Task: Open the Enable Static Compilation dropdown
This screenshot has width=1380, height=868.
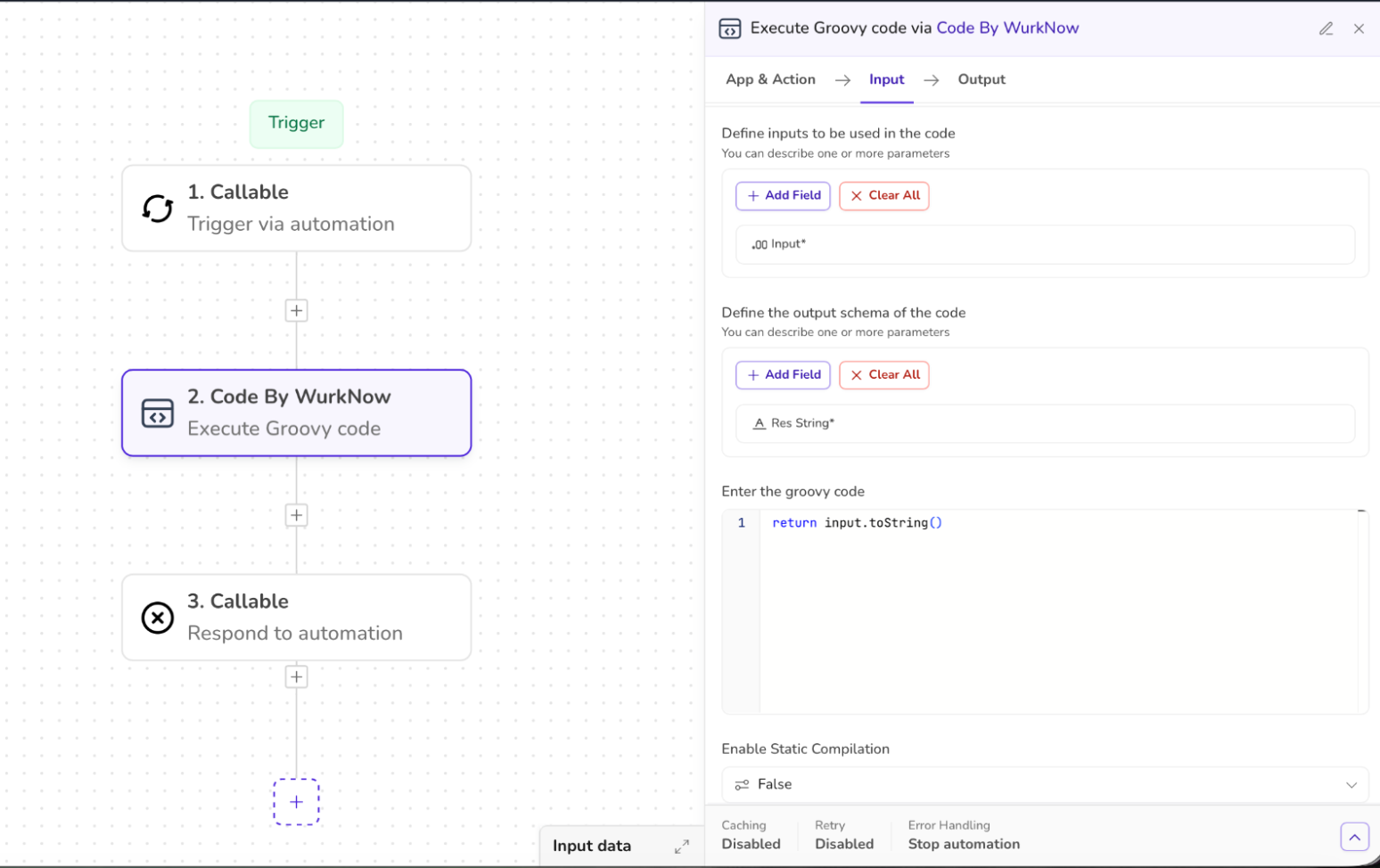Action: tap(1045, 785)
